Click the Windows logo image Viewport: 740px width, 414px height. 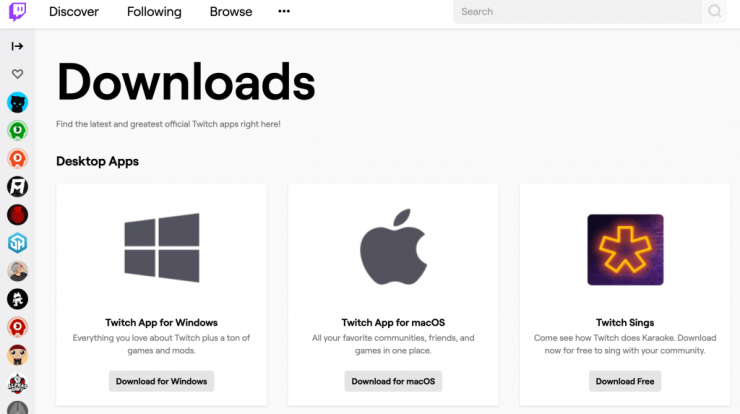162,248
